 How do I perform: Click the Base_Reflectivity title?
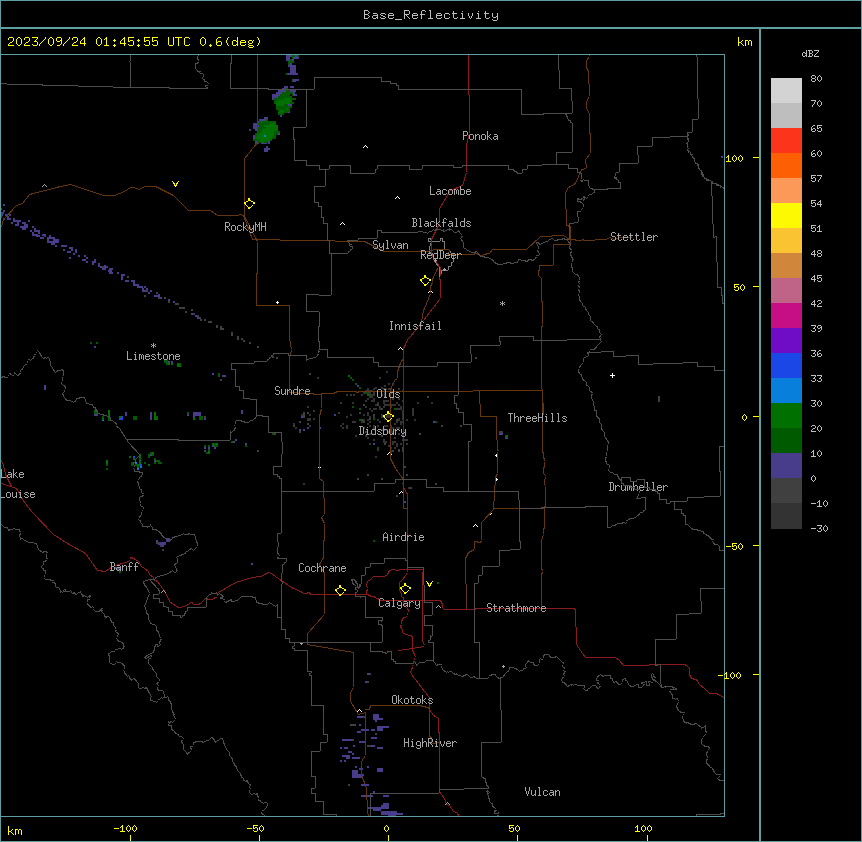pos(431,15)
